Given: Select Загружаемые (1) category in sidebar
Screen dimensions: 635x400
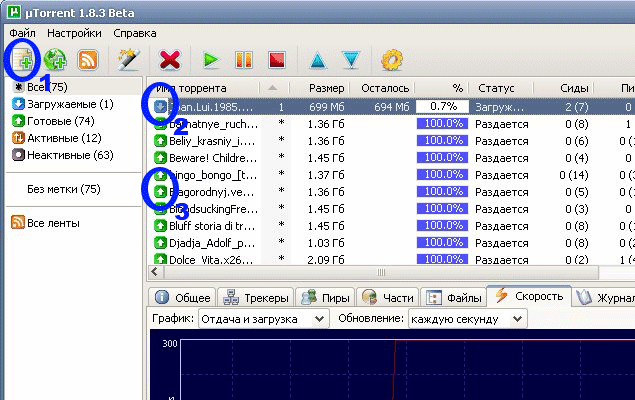Looking at the screenshot, I should [63, 104].
